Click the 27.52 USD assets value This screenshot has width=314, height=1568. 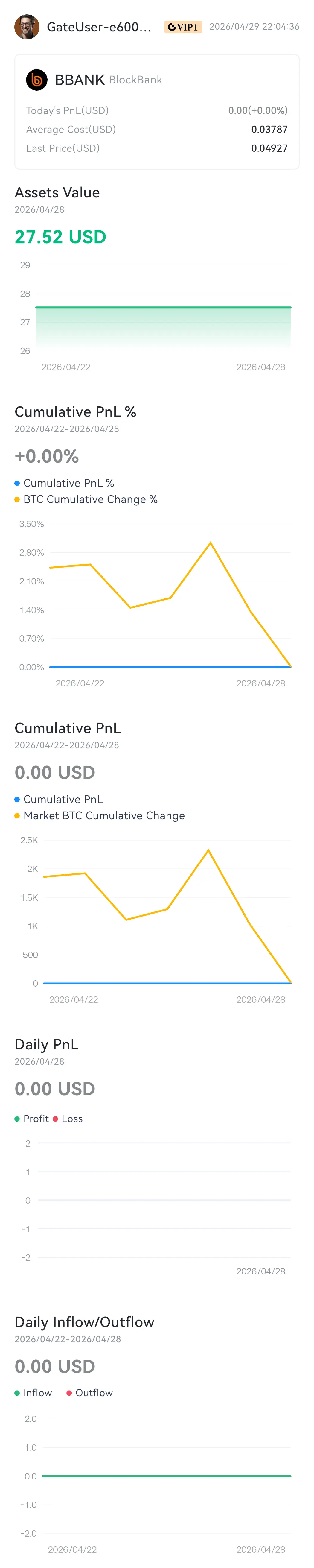point(60,237)
